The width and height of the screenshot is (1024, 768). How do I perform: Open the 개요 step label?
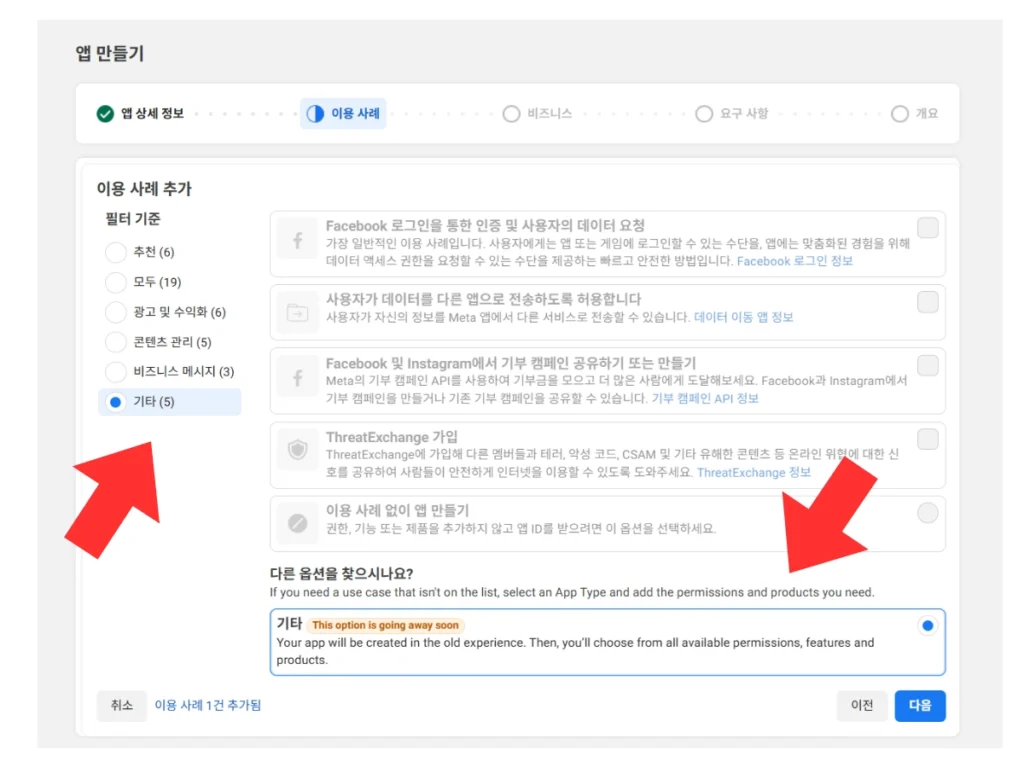pos(927,114)
